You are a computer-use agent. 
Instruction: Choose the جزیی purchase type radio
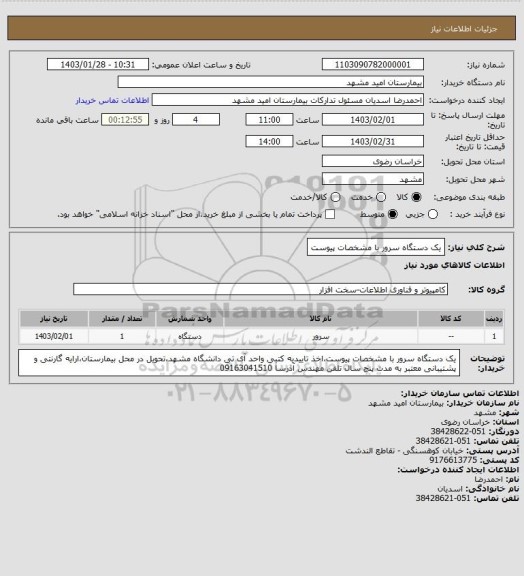tap(433, 214)
